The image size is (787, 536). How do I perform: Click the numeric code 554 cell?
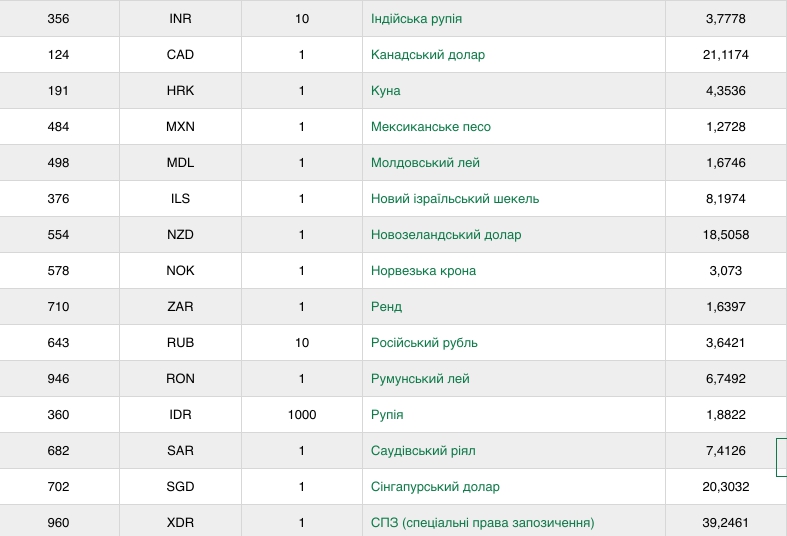pyautogui.click(x=59, y=235)
